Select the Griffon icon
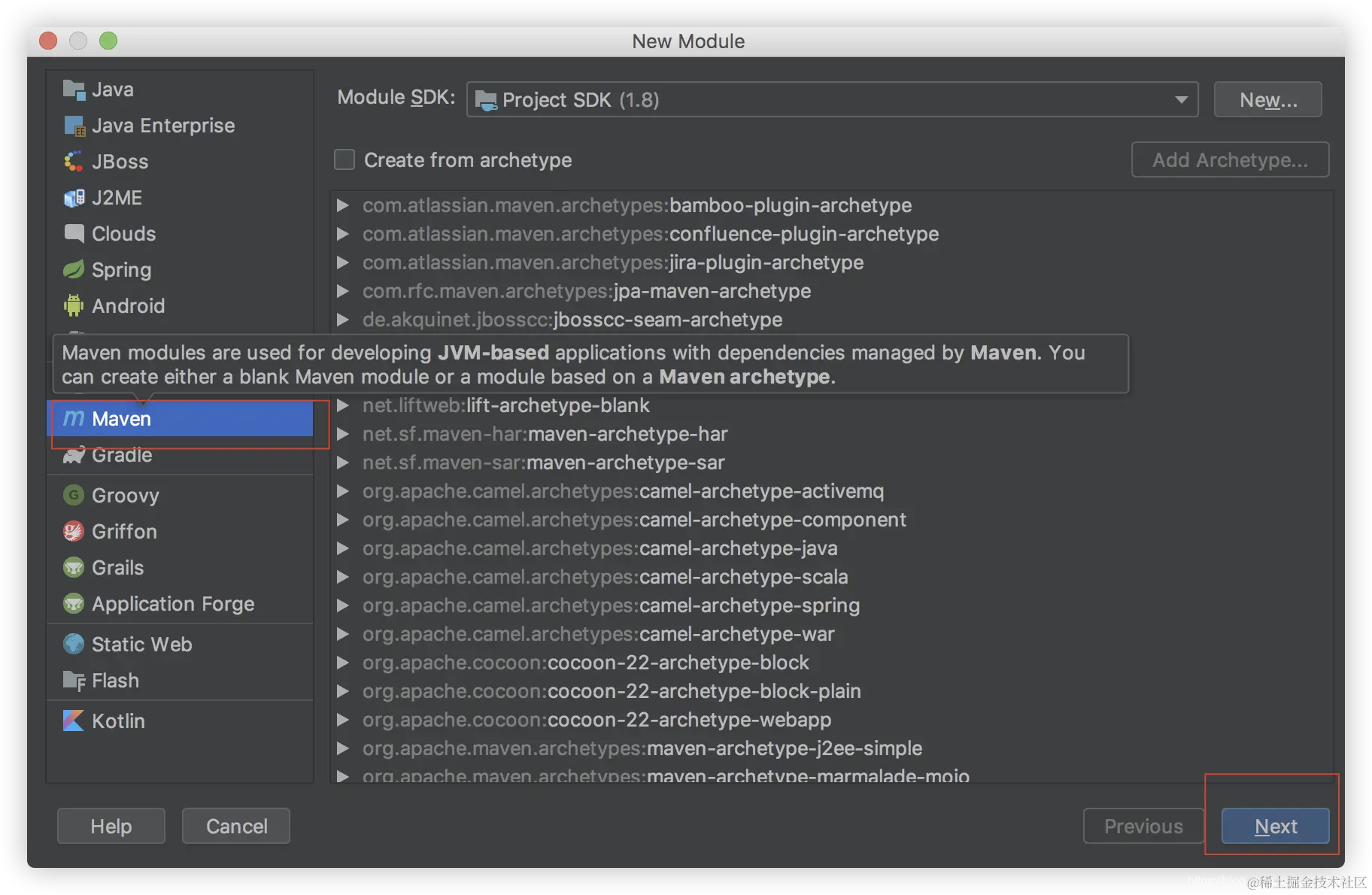Screen dimensions: 1372x895 click(74, 531)
